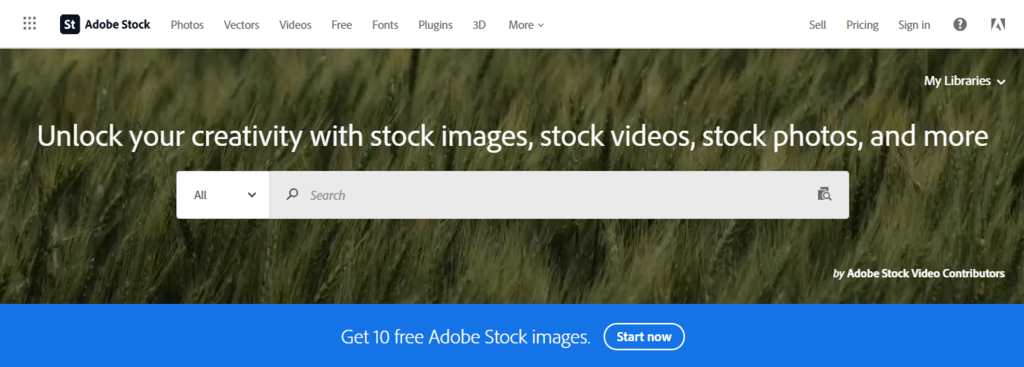Click the Start now button

[x=644, y=337]
